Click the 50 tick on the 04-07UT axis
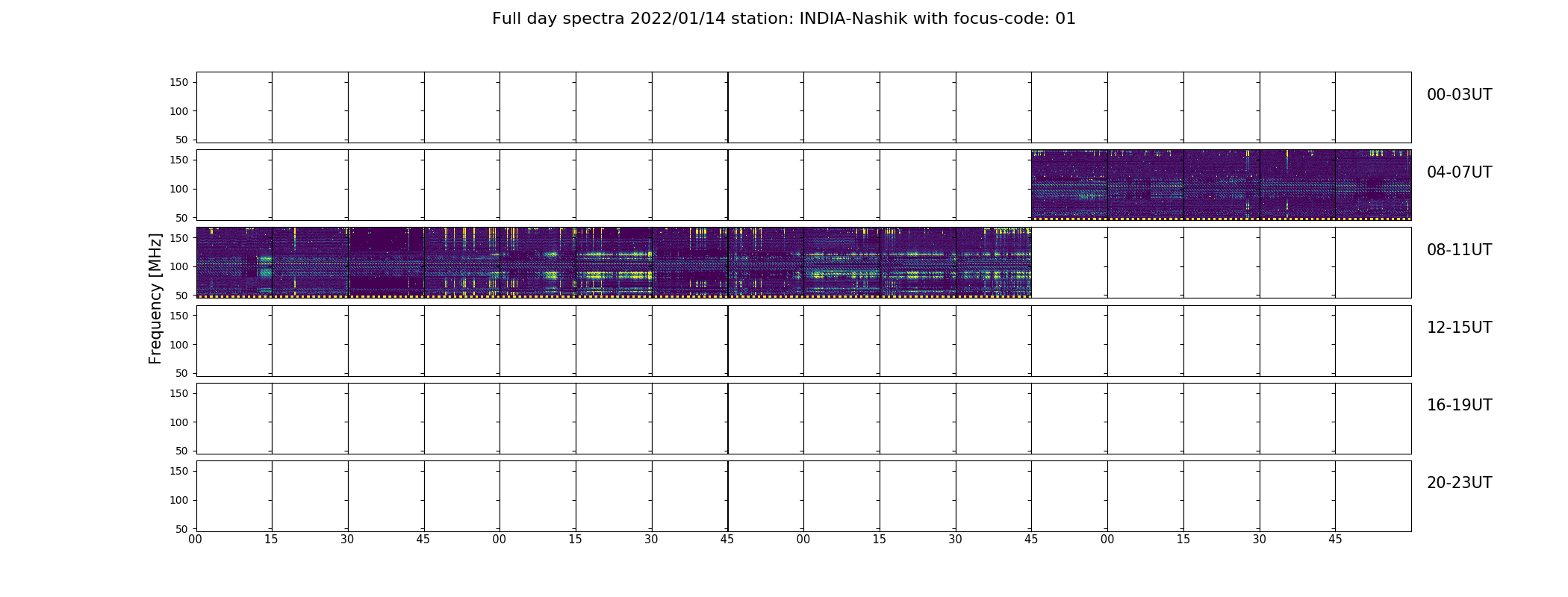 coord(181,218)
